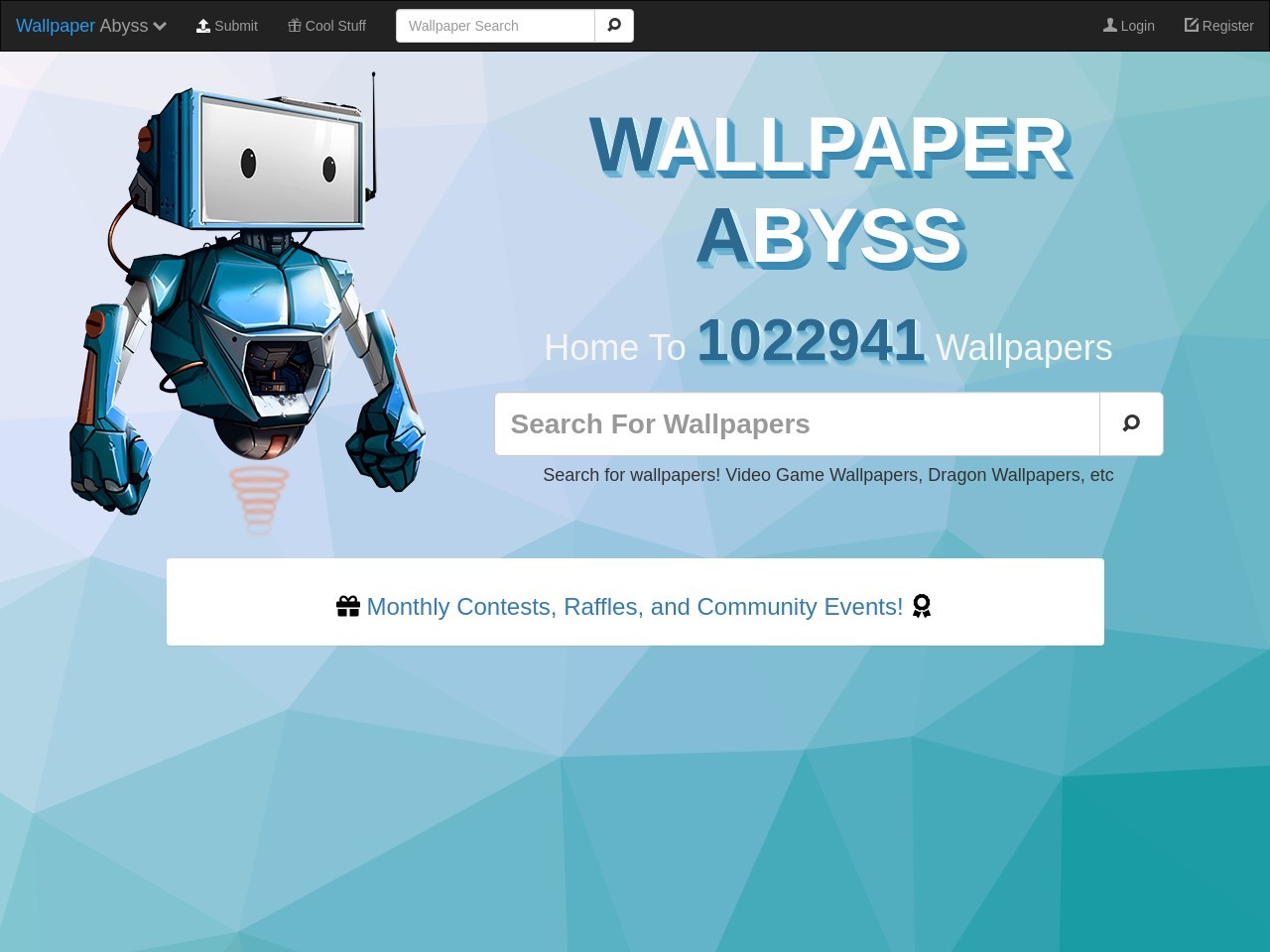Screen dimensions: 1270x952
Task: Click the pencil icon beside Register
Action: pyautogui.click(x=1192, y=25)
